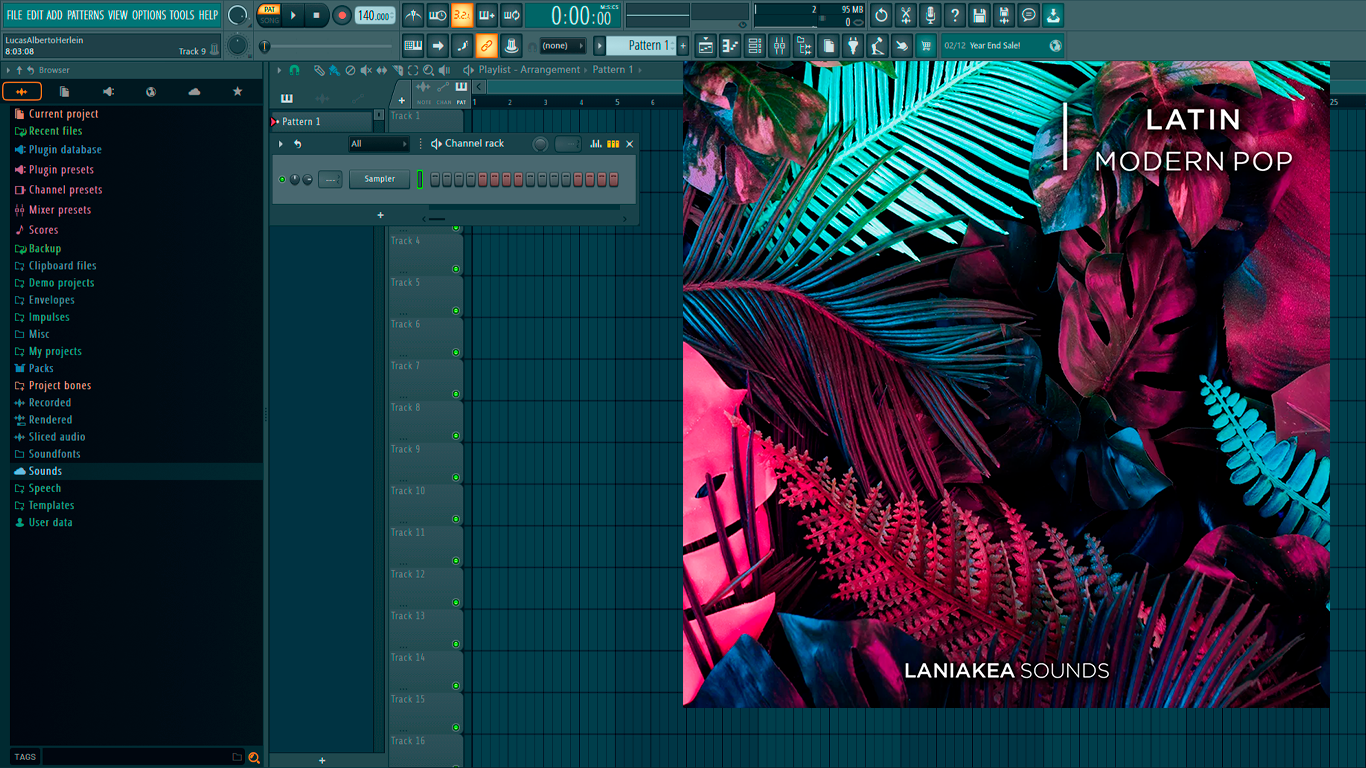The image size is (1366, 768).
Task: Open the FILE menu
Action: (x=14, y=15)
